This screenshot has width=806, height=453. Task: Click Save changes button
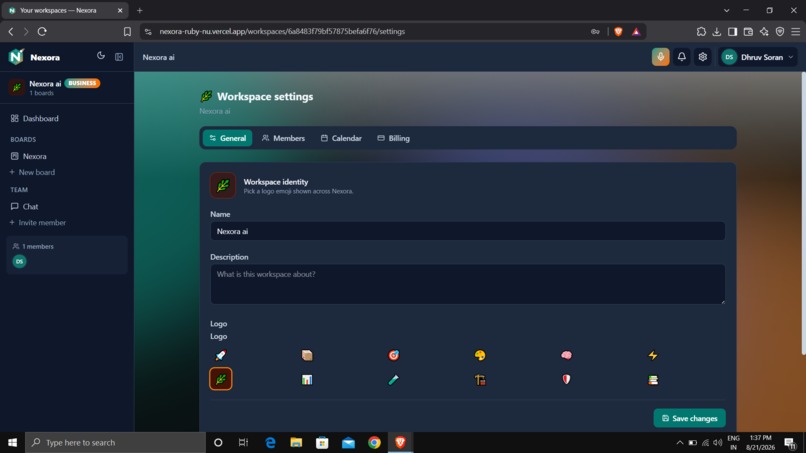point(689,418)
